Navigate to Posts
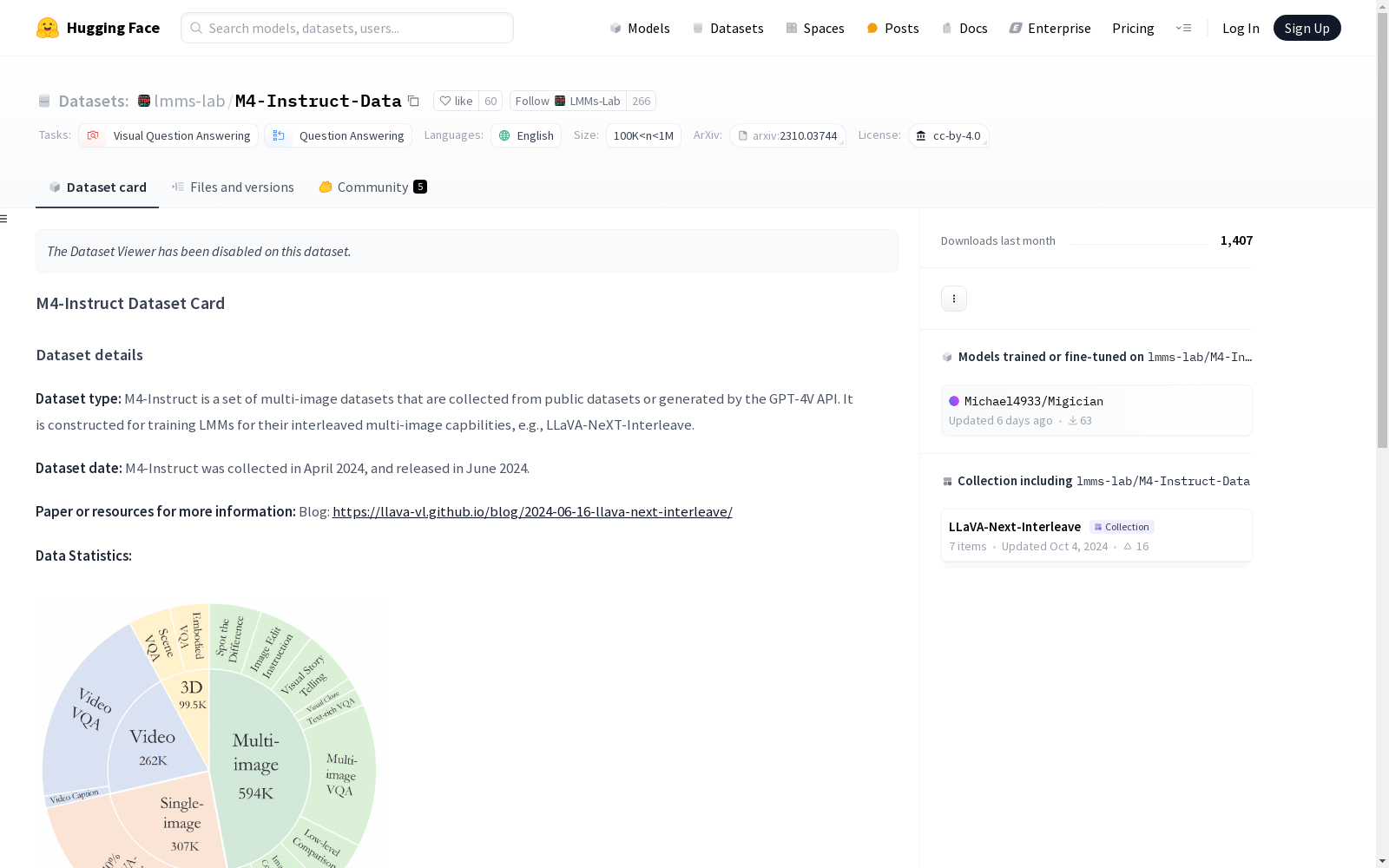The width and height of the screenshot is (1389, 868). click(x=892, y=28)
